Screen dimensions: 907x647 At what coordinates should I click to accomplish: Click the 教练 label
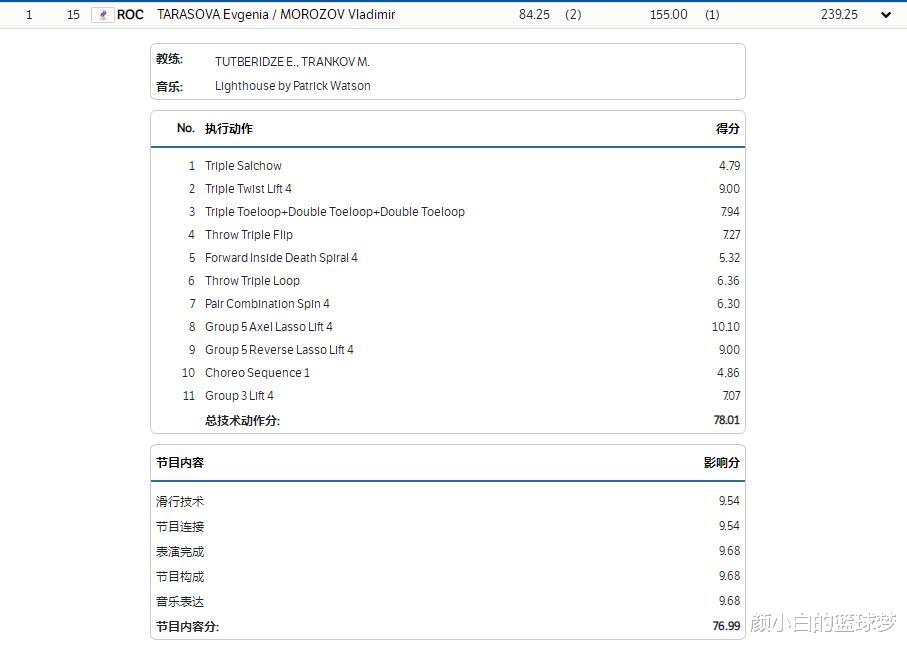pyautogui.click(x=169, y=59)
